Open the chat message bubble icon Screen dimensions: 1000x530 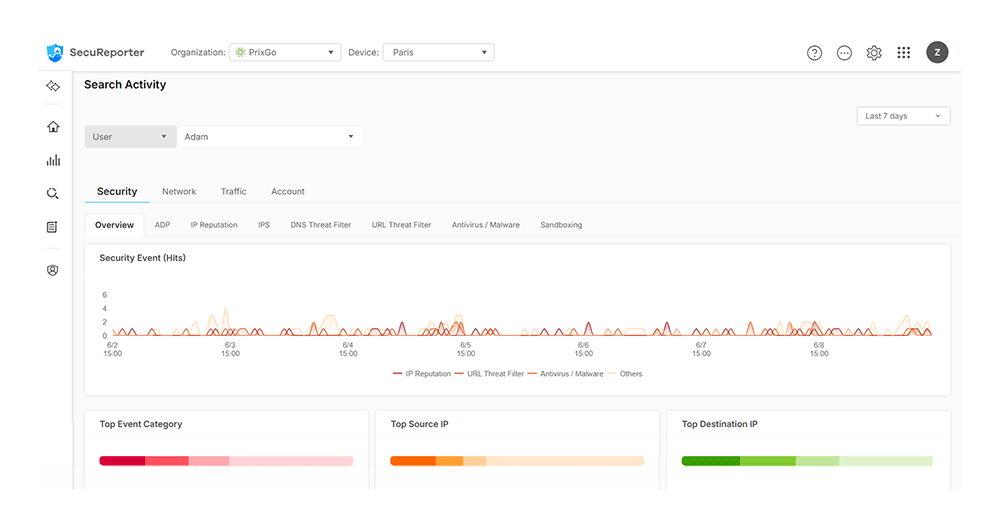point(844,53)
